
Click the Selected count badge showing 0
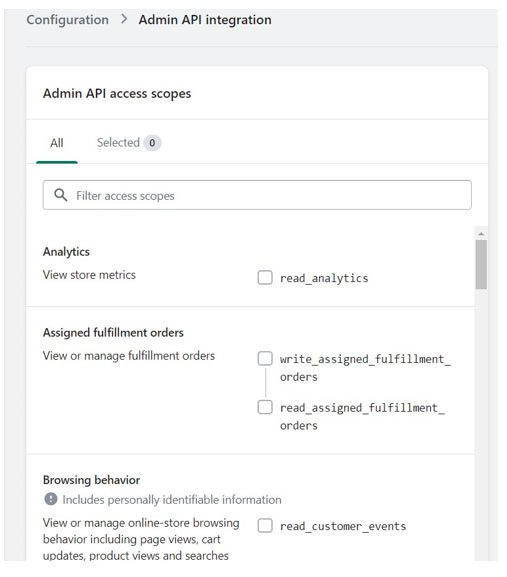pyautogui.click(x=152, y=143)
